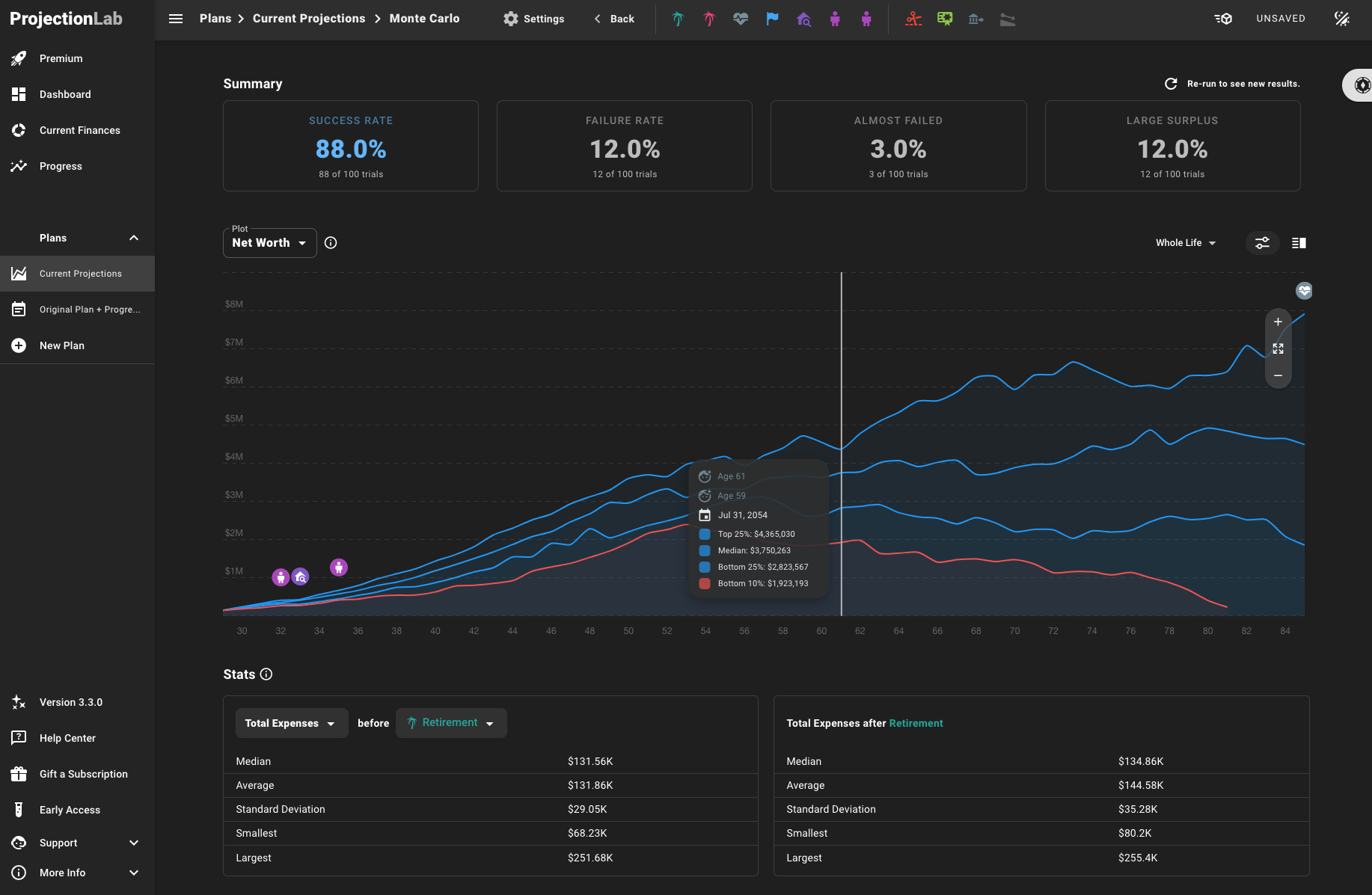Screen dimensions: 1372x895
Task: Open the Retirement selector in Stats panel
Action: coord(451,722)
